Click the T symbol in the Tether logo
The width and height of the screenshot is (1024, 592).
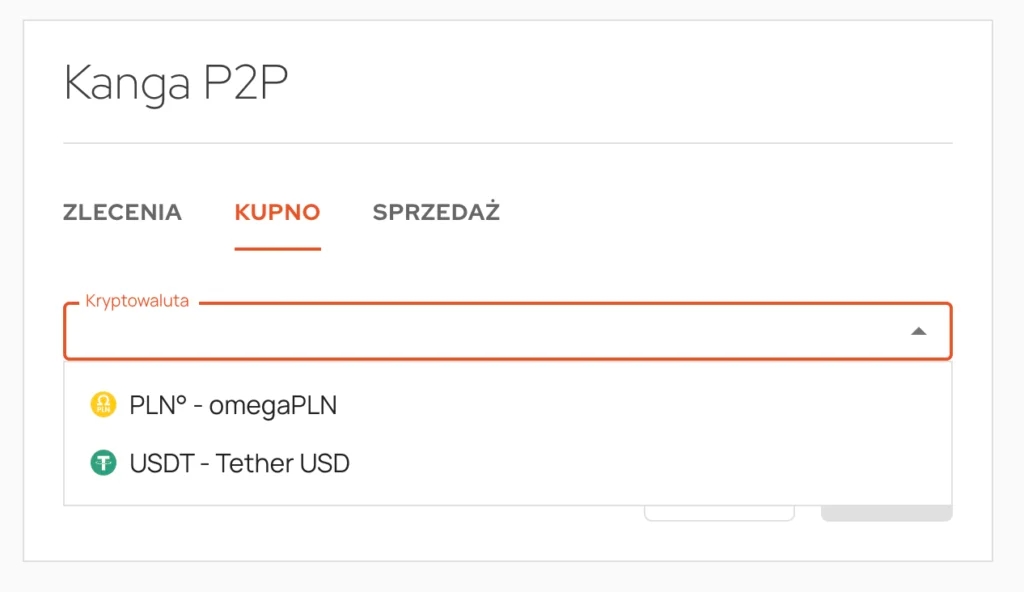(x=103, y=463)
